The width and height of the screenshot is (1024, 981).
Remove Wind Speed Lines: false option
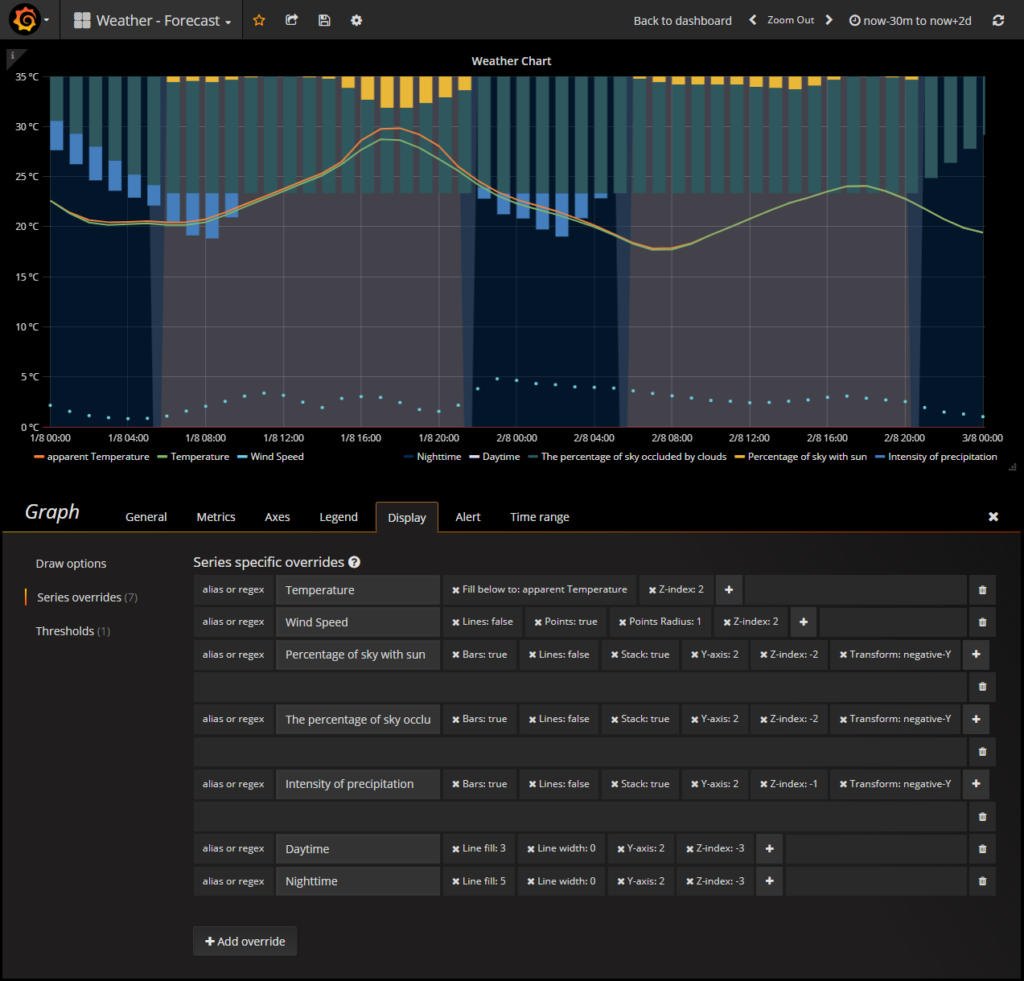[x=456, y=622]
